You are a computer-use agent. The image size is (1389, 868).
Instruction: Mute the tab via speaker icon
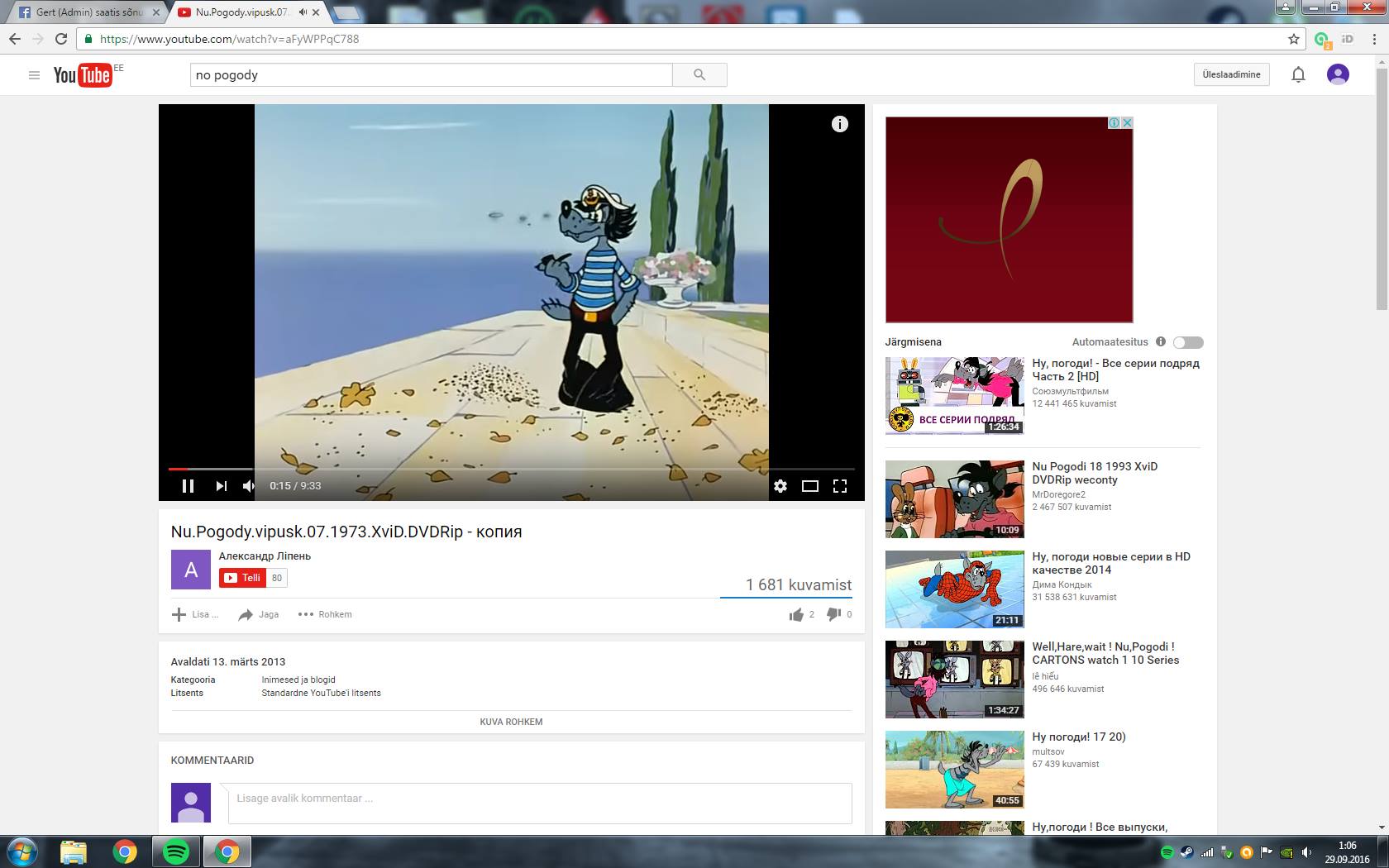(x=303, y=12)
